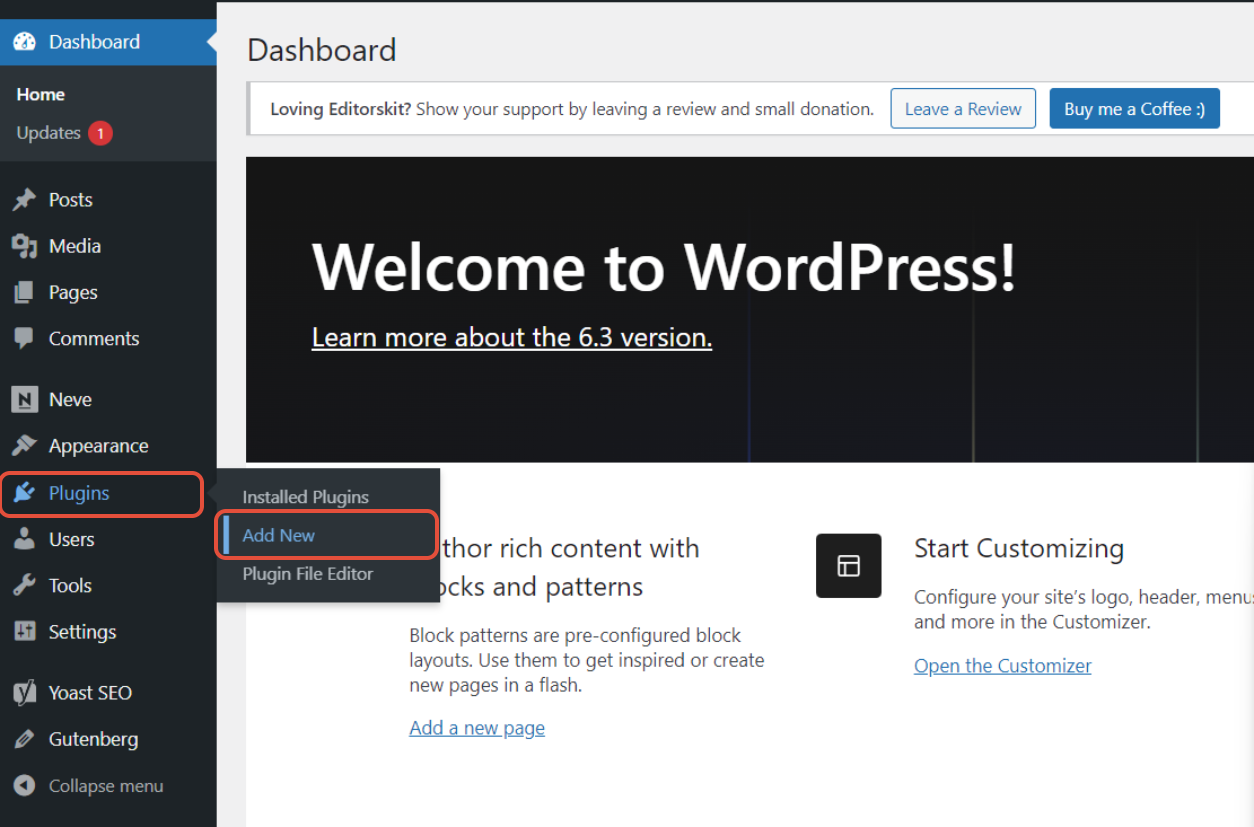
Task: Open the Plugins menu
Action: pyautogui.click(x=108, y=493)
